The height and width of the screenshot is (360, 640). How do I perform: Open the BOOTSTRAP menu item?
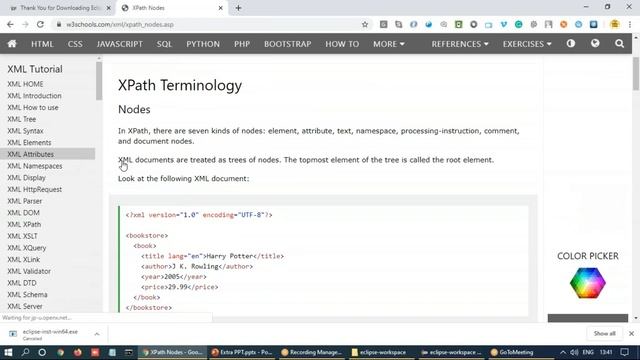(287, 44)
